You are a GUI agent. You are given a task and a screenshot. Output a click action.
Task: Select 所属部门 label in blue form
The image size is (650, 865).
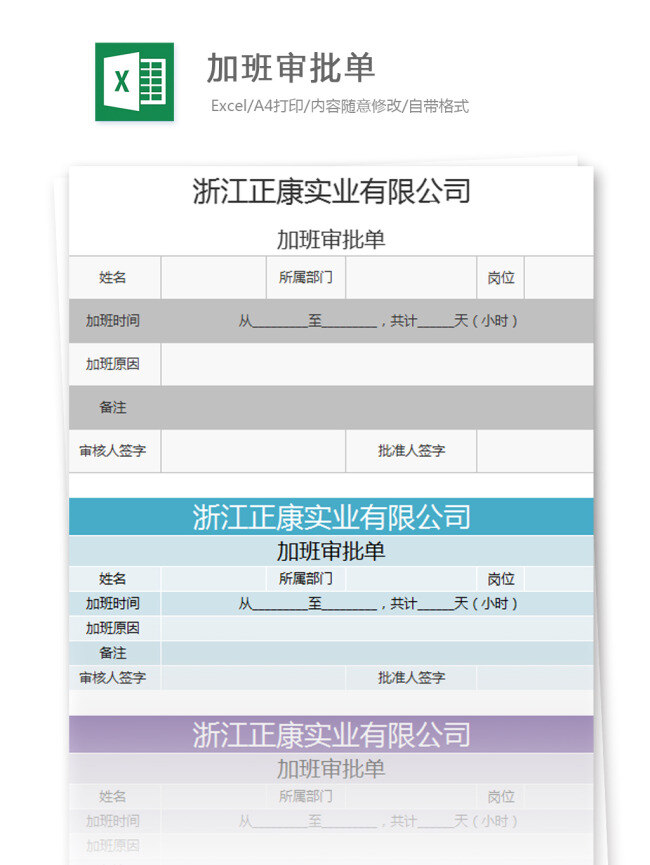306,579
